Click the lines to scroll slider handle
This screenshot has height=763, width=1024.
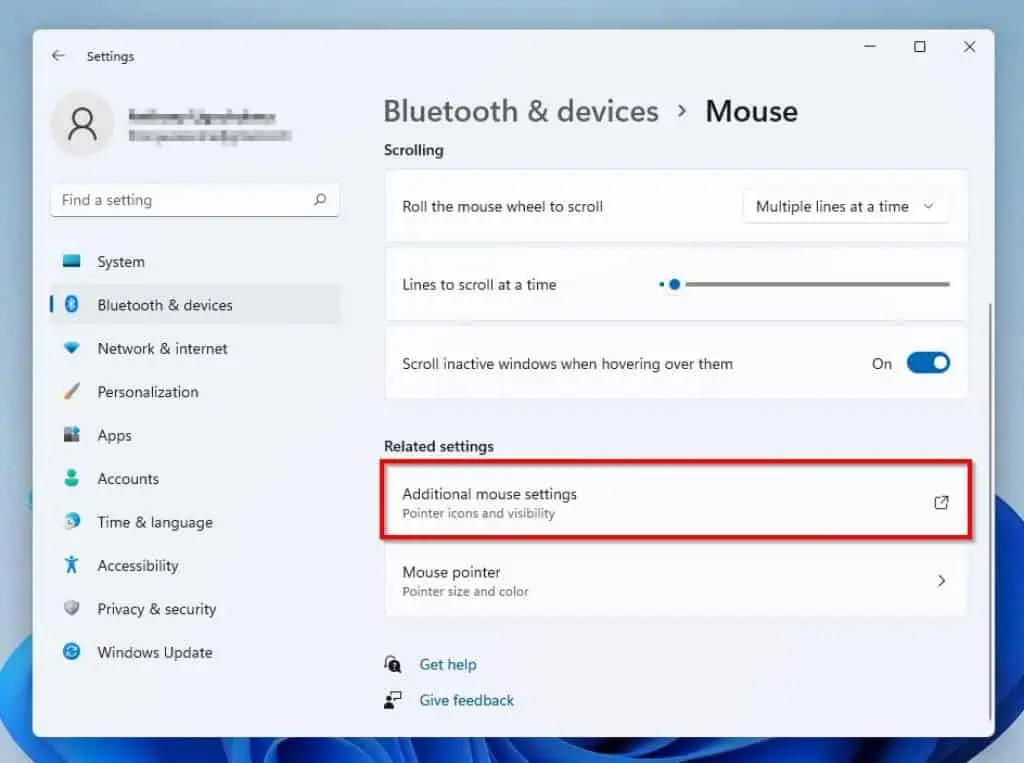point(675,284)
